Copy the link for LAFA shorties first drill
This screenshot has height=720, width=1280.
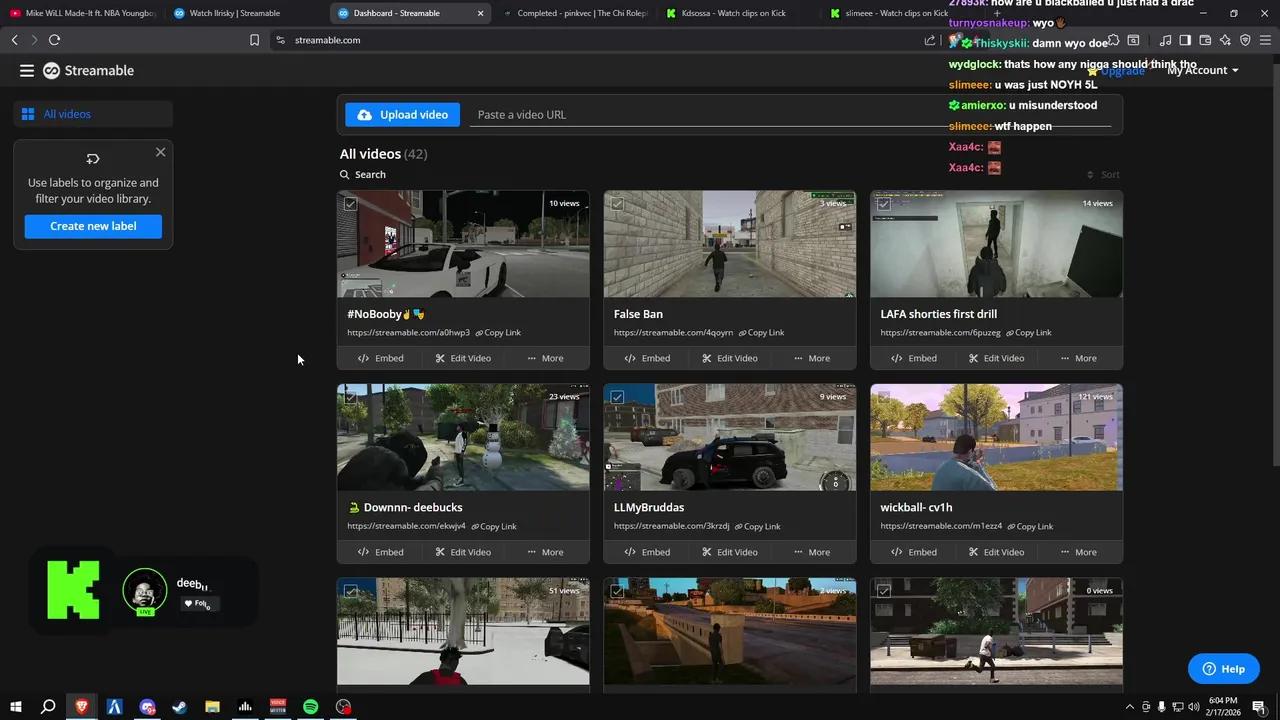click(1028, 332)
